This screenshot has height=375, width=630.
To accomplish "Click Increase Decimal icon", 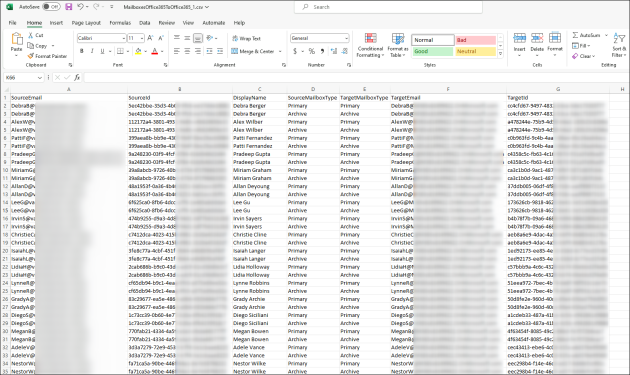I will tap(334, 51).
